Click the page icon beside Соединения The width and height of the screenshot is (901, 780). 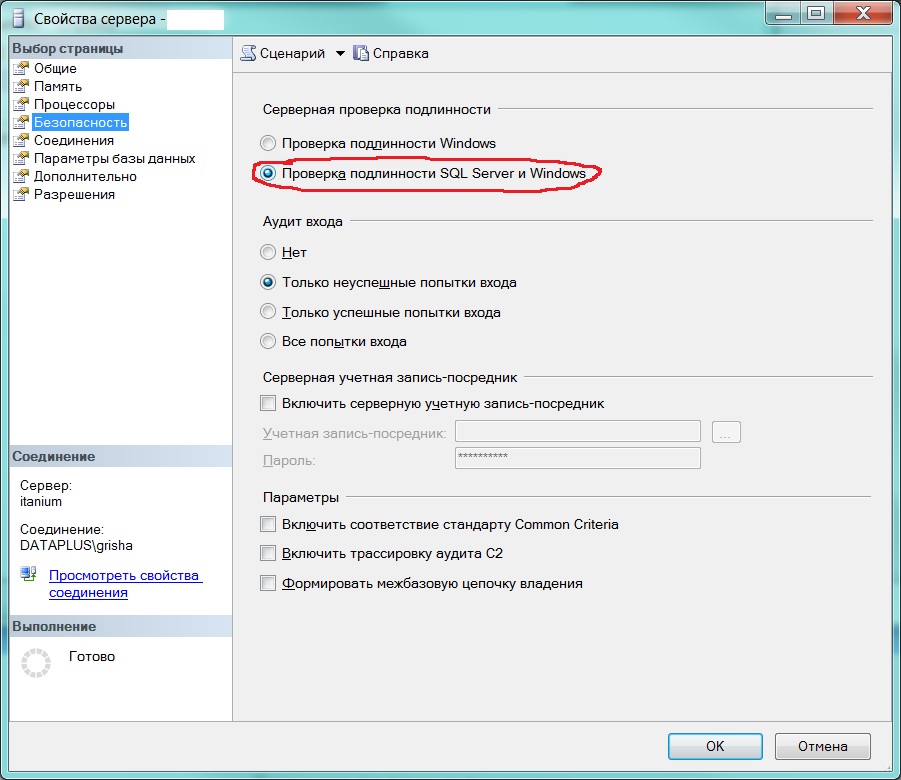21,140
